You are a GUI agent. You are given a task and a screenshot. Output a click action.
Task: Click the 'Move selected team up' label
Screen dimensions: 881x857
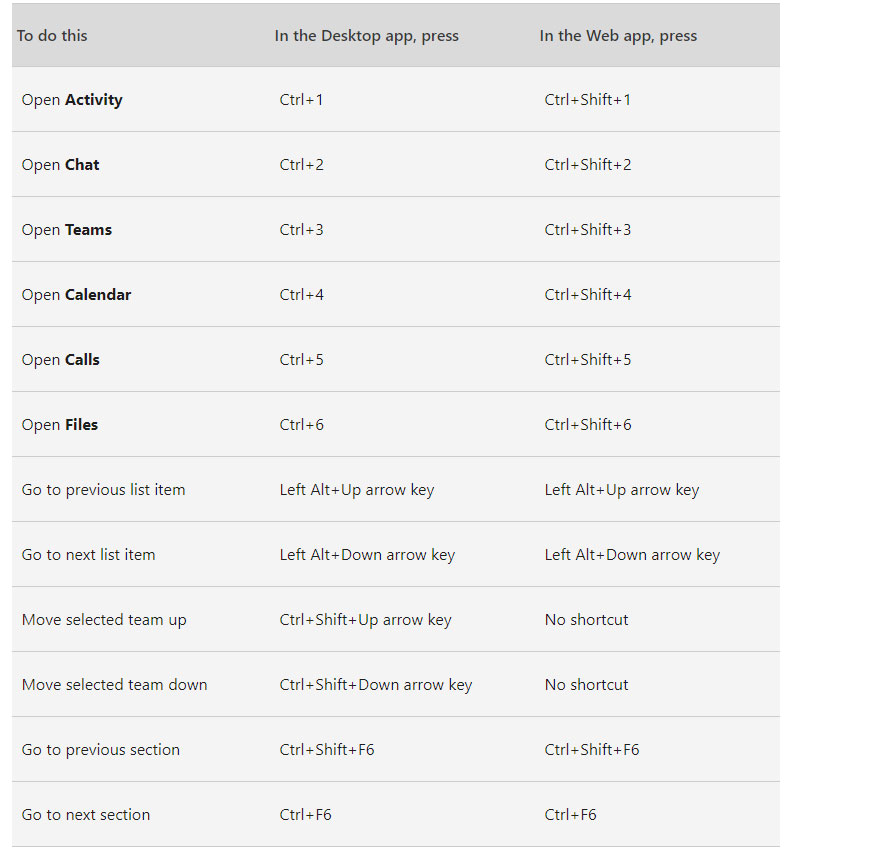tap(104, 620)
